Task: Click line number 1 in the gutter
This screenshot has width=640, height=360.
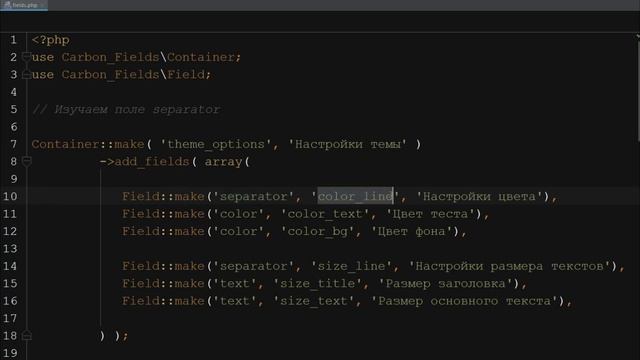Action: pos(13,40)
